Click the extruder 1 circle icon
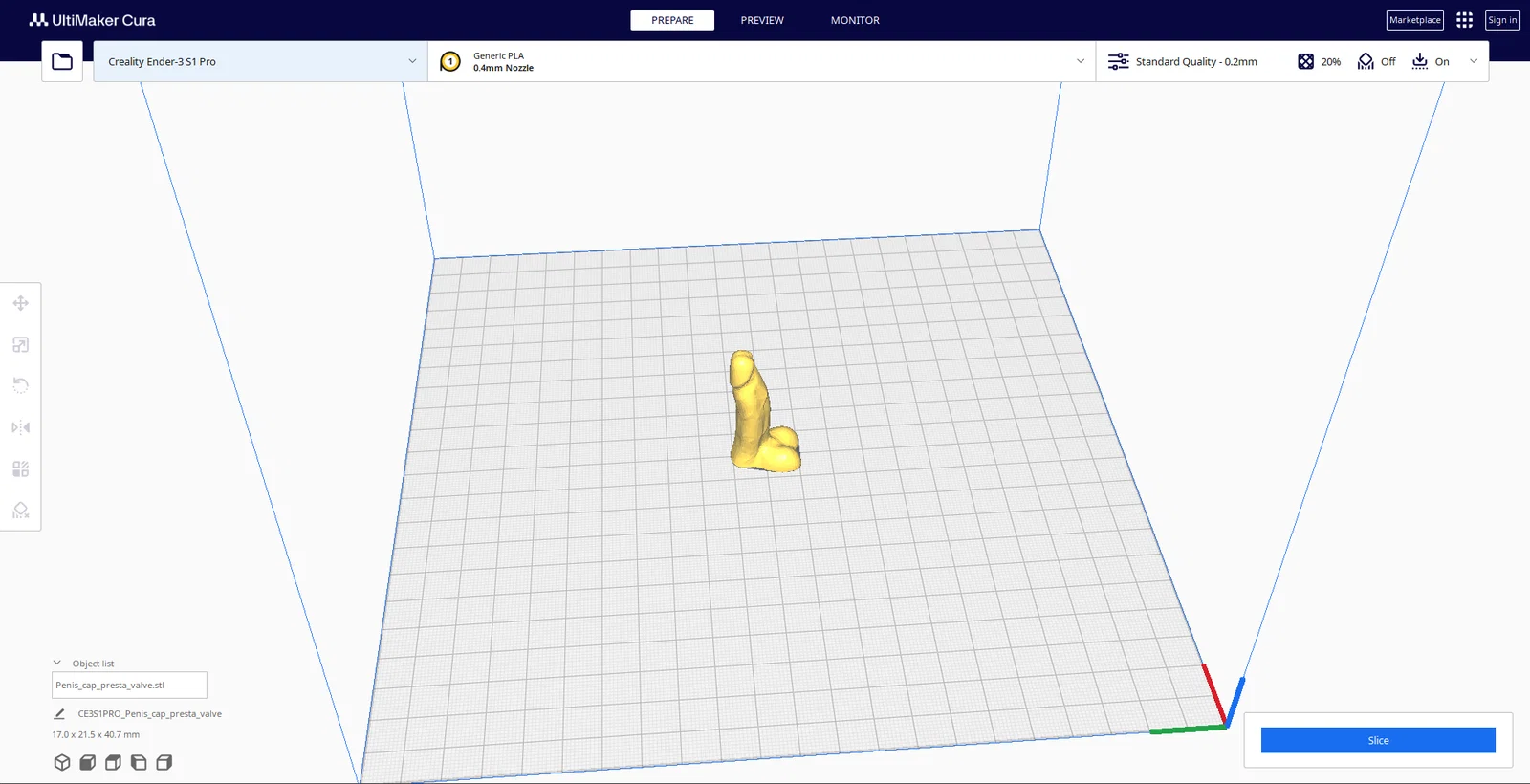The height and width of the screenshot is (784, 1530). (x=450, y=62)
